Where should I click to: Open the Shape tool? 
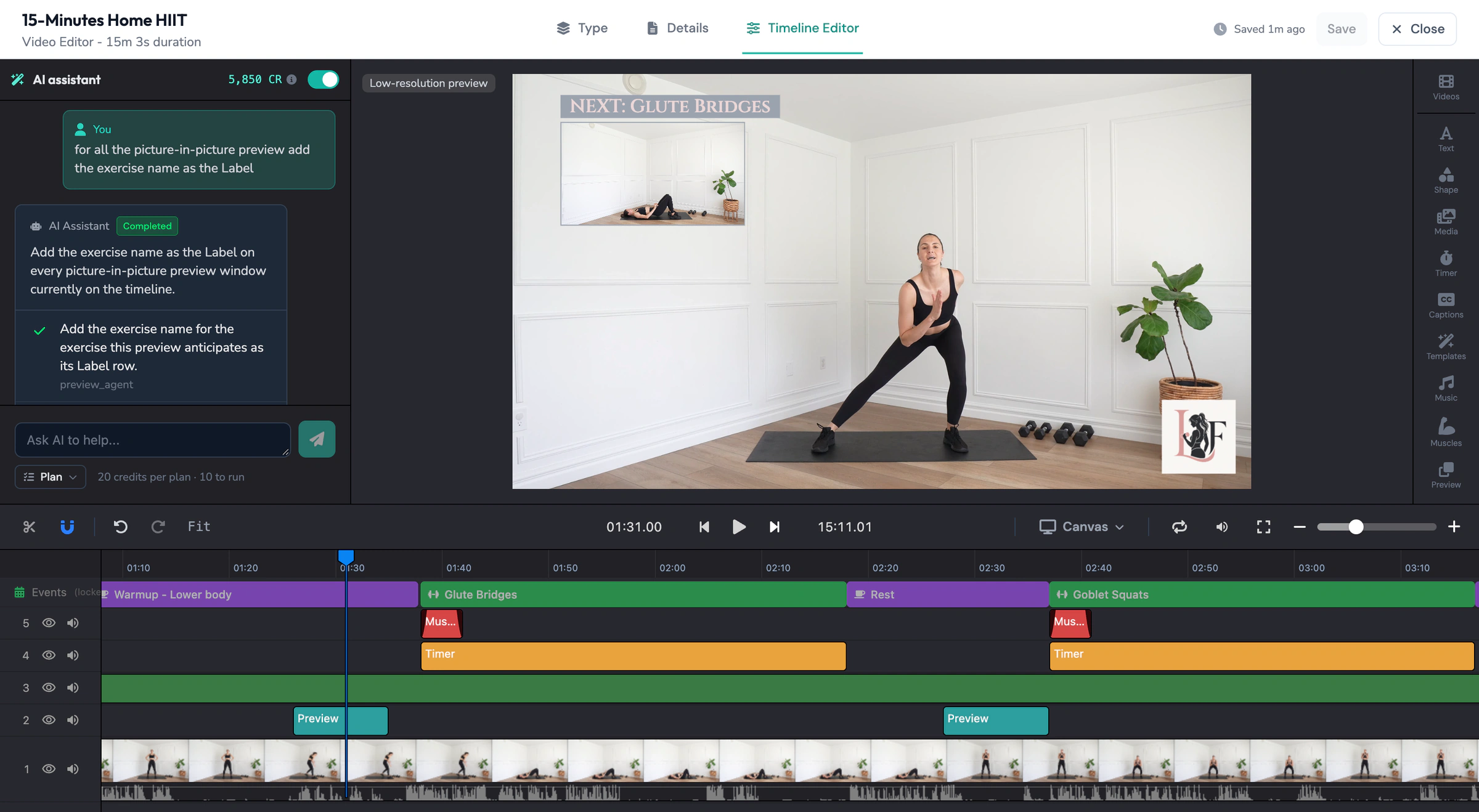(x=1445, y=181)
